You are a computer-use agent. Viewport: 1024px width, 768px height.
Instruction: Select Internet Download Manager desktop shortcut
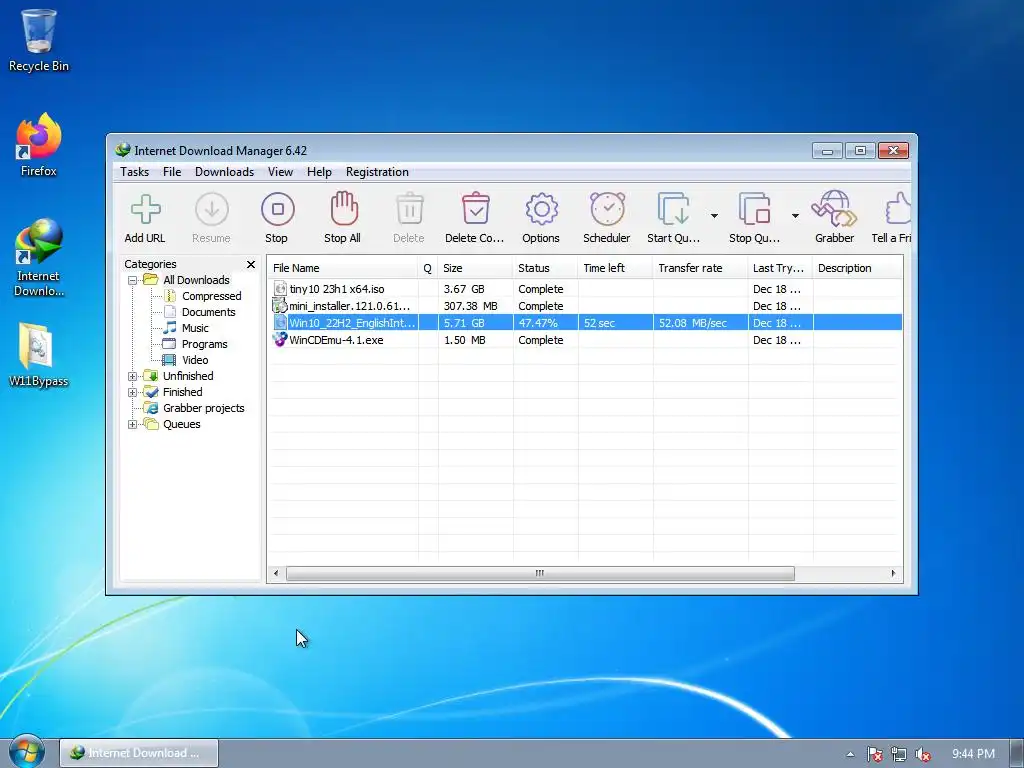click(39, 258)
